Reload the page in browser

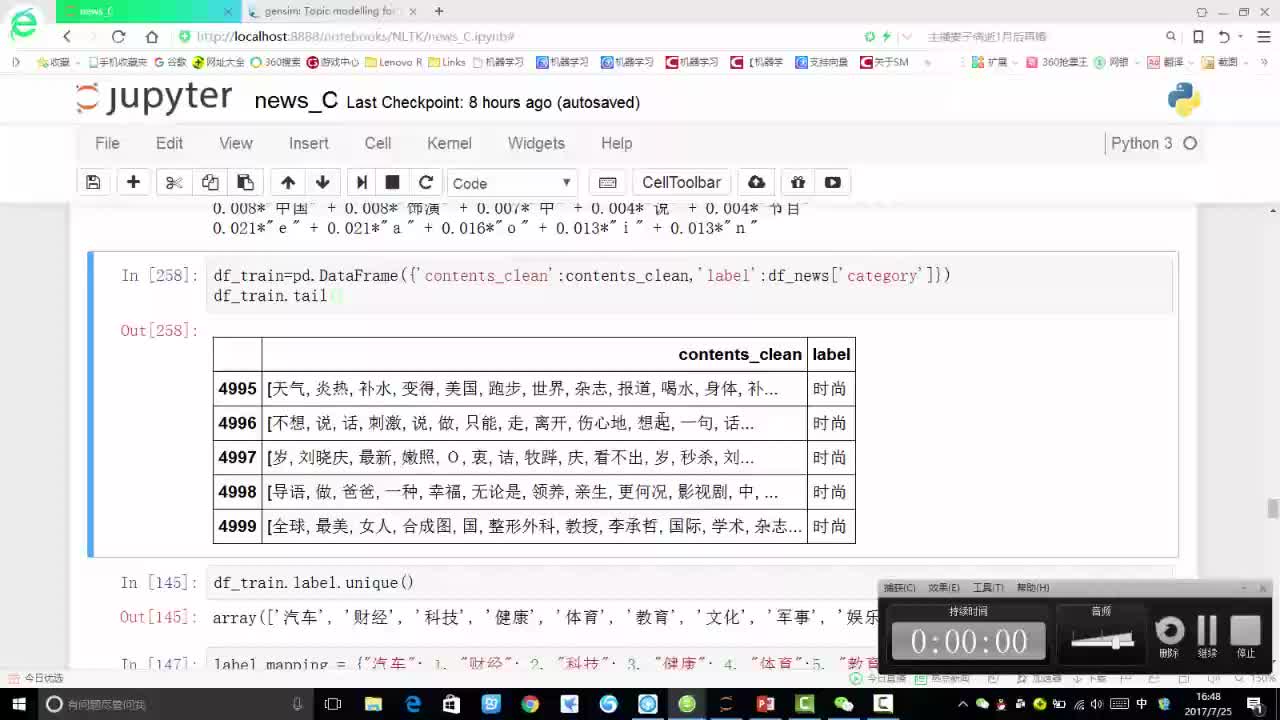[118, 36]
